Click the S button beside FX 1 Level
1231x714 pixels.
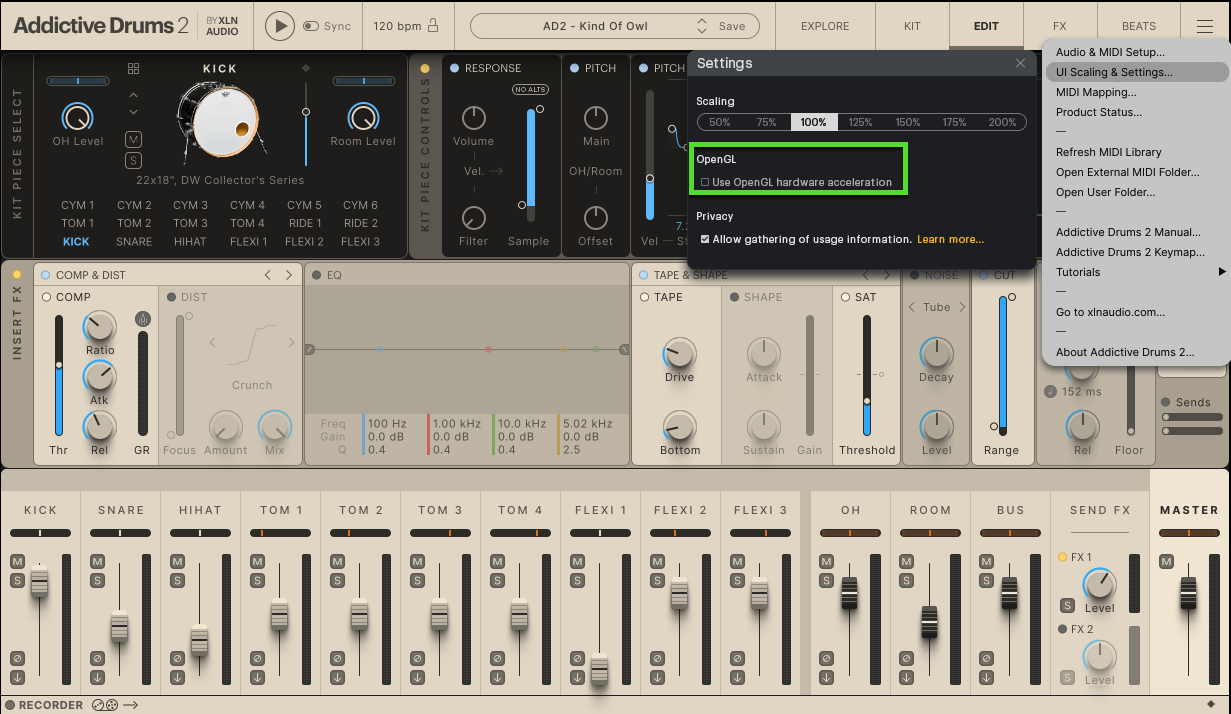coord(1068,606)
